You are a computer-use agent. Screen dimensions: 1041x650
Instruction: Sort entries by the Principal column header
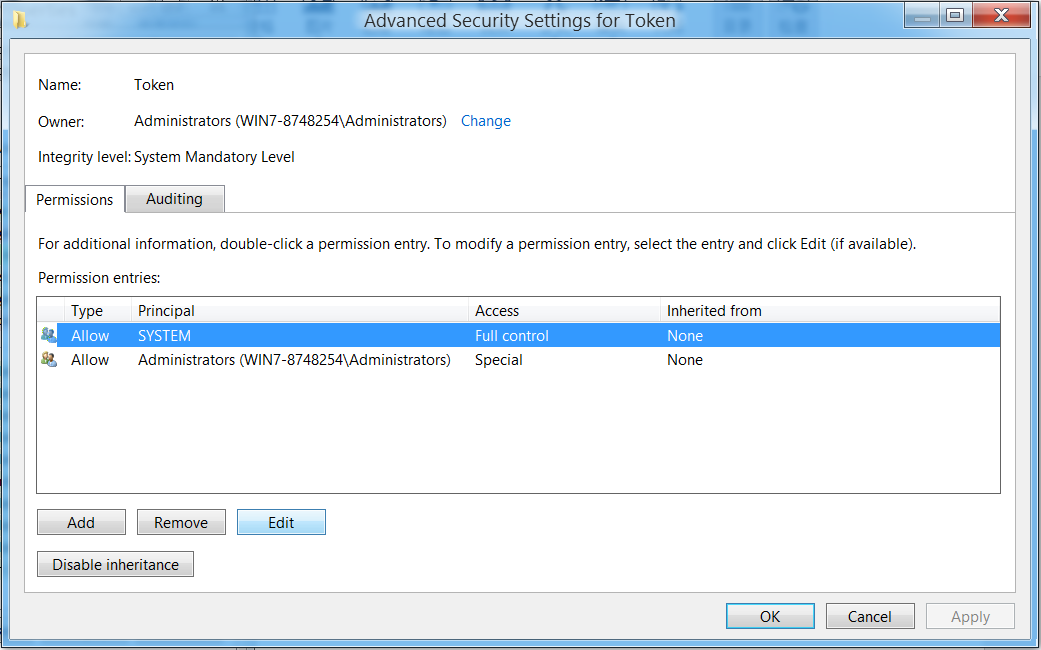tap(299, 311)
